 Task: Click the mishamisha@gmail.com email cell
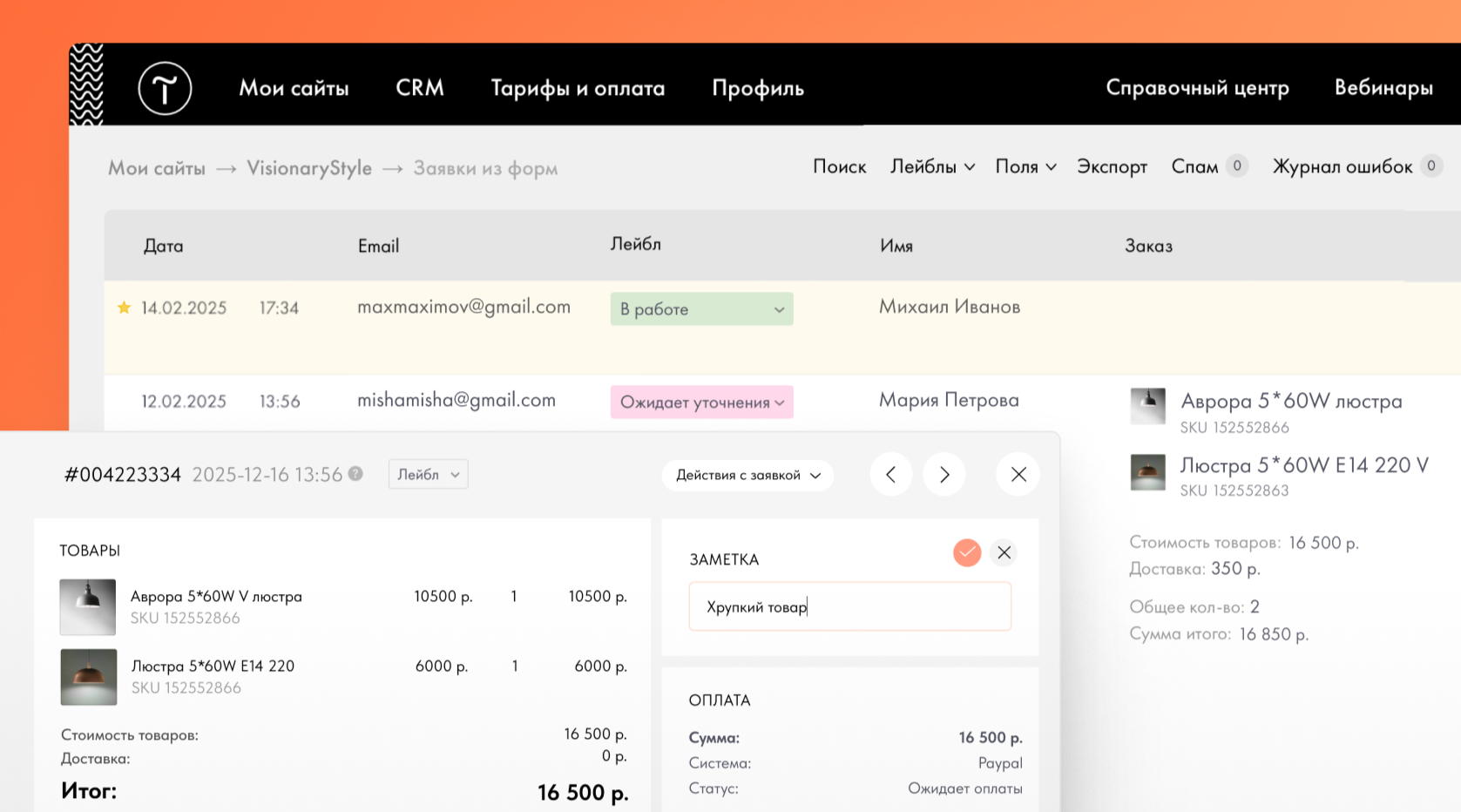pos(457,400)
